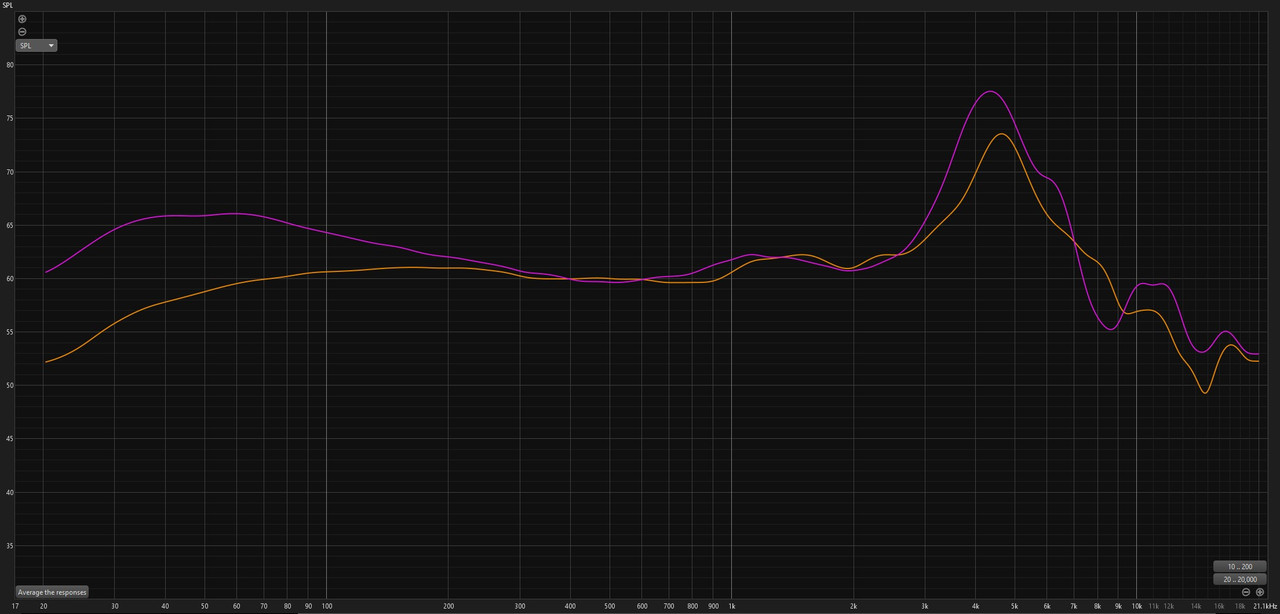Click the 21.1kHz frequency axis label
This screenshot has width=1280, height=614.
pyautogui.click(x=1264, y=606)
